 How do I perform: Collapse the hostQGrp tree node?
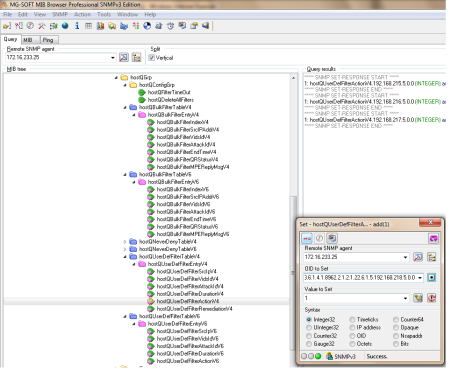116,77
